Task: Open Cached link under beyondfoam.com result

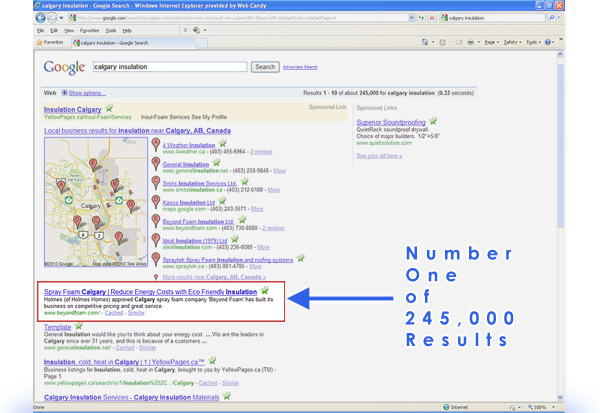Action: 114,313
